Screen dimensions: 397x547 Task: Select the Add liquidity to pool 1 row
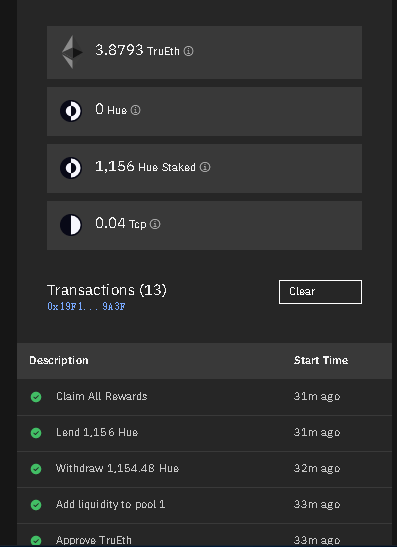click(204, 505)
